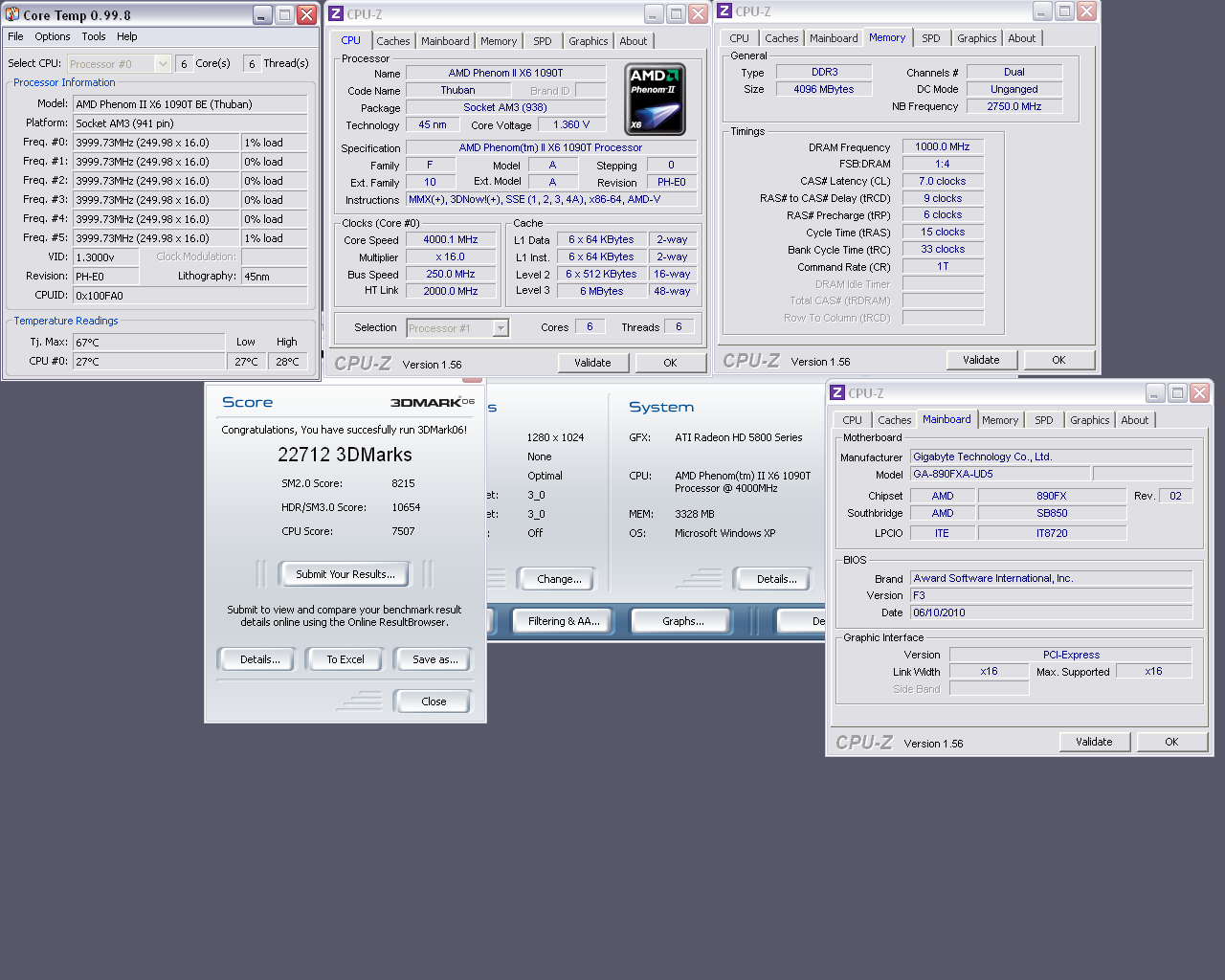
Task: Click the Core Voltage 1.360 V field
Action: 571,125
